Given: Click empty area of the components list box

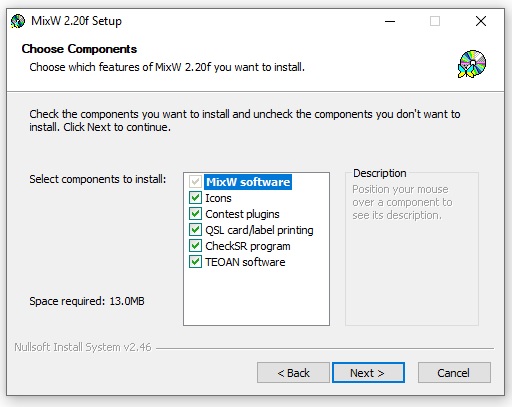Looking at the screenshot, I should (x=256, y=297).
